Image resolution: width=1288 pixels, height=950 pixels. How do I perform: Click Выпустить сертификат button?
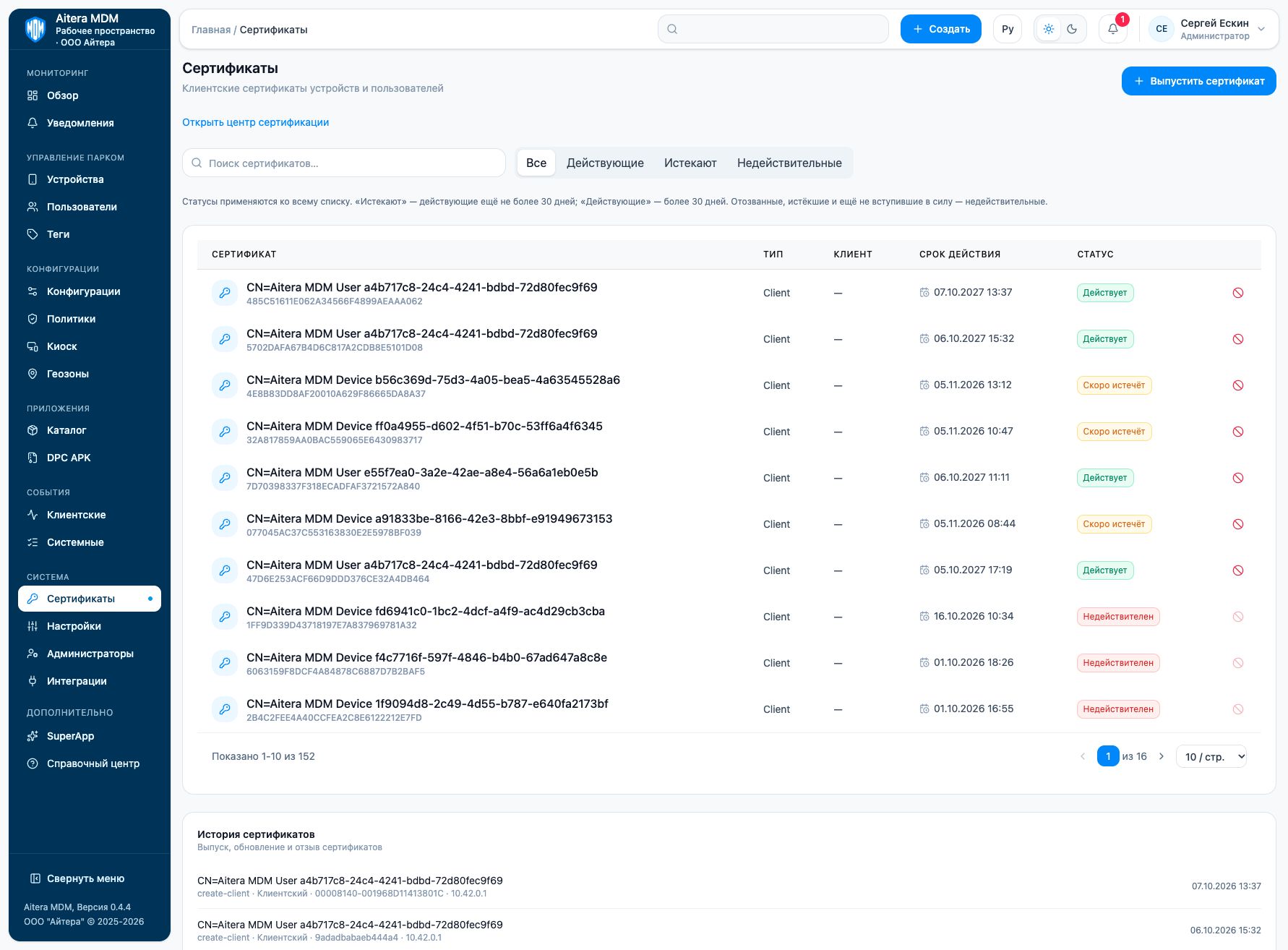click(1199, 81)
